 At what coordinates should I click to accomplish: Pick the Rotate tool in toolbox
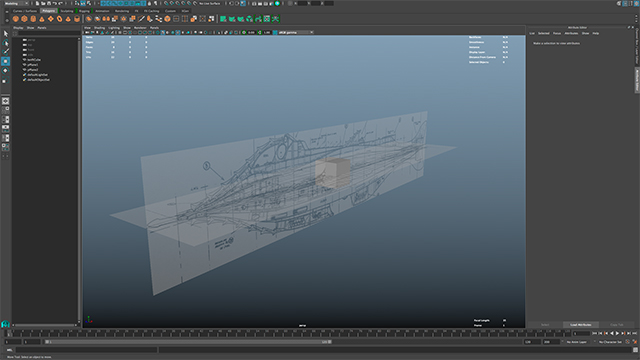(5, 71)
